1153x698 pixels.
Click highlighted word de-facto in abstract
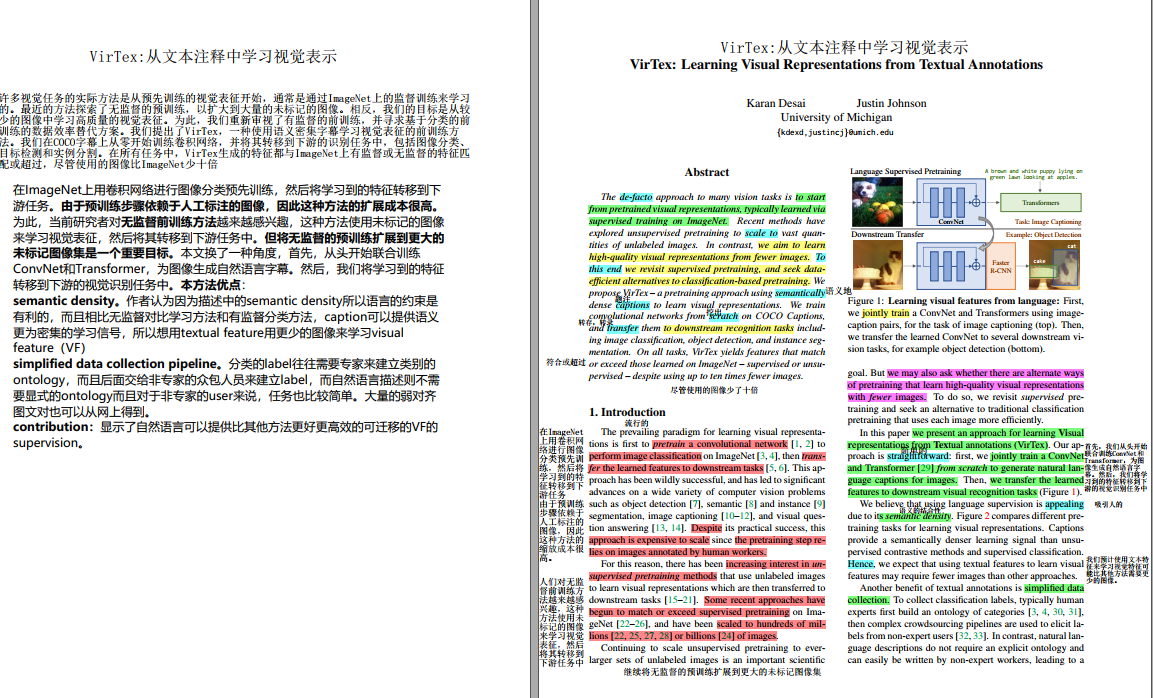(x=636, y=196)
